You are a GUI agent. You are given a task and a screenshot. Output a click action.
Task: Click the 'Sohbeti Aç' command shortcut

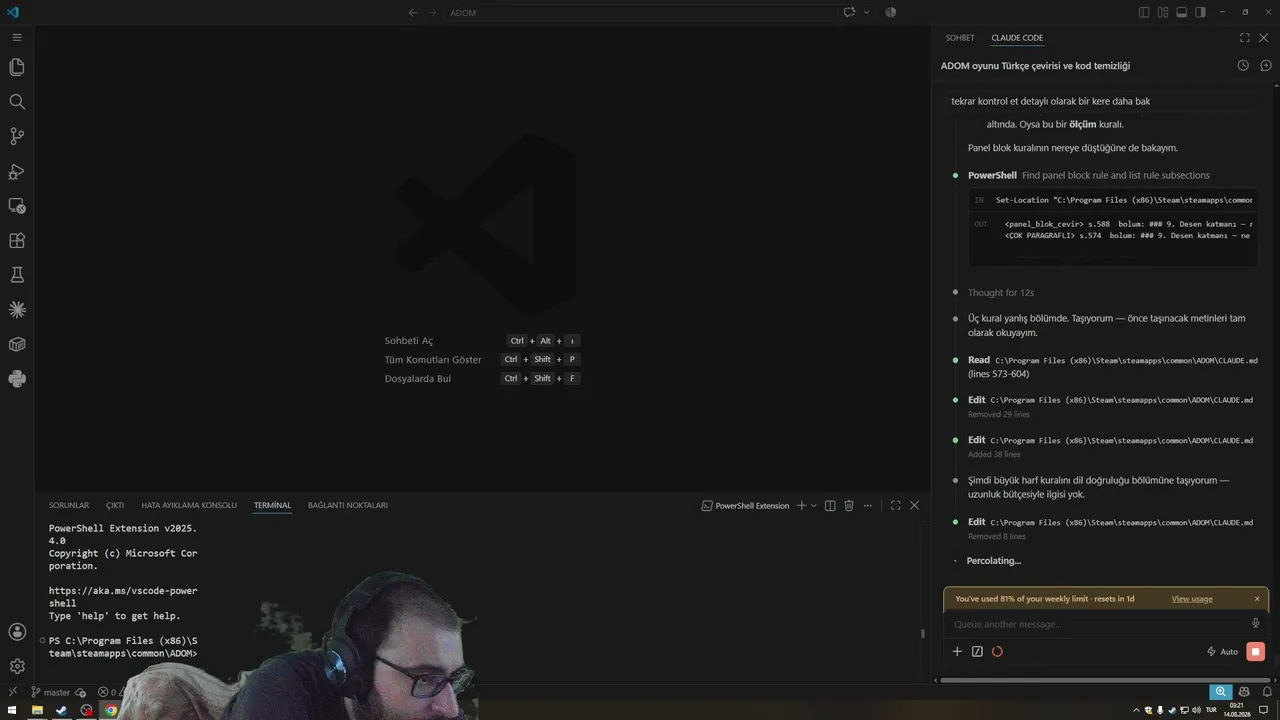click(x=409, y=341)
